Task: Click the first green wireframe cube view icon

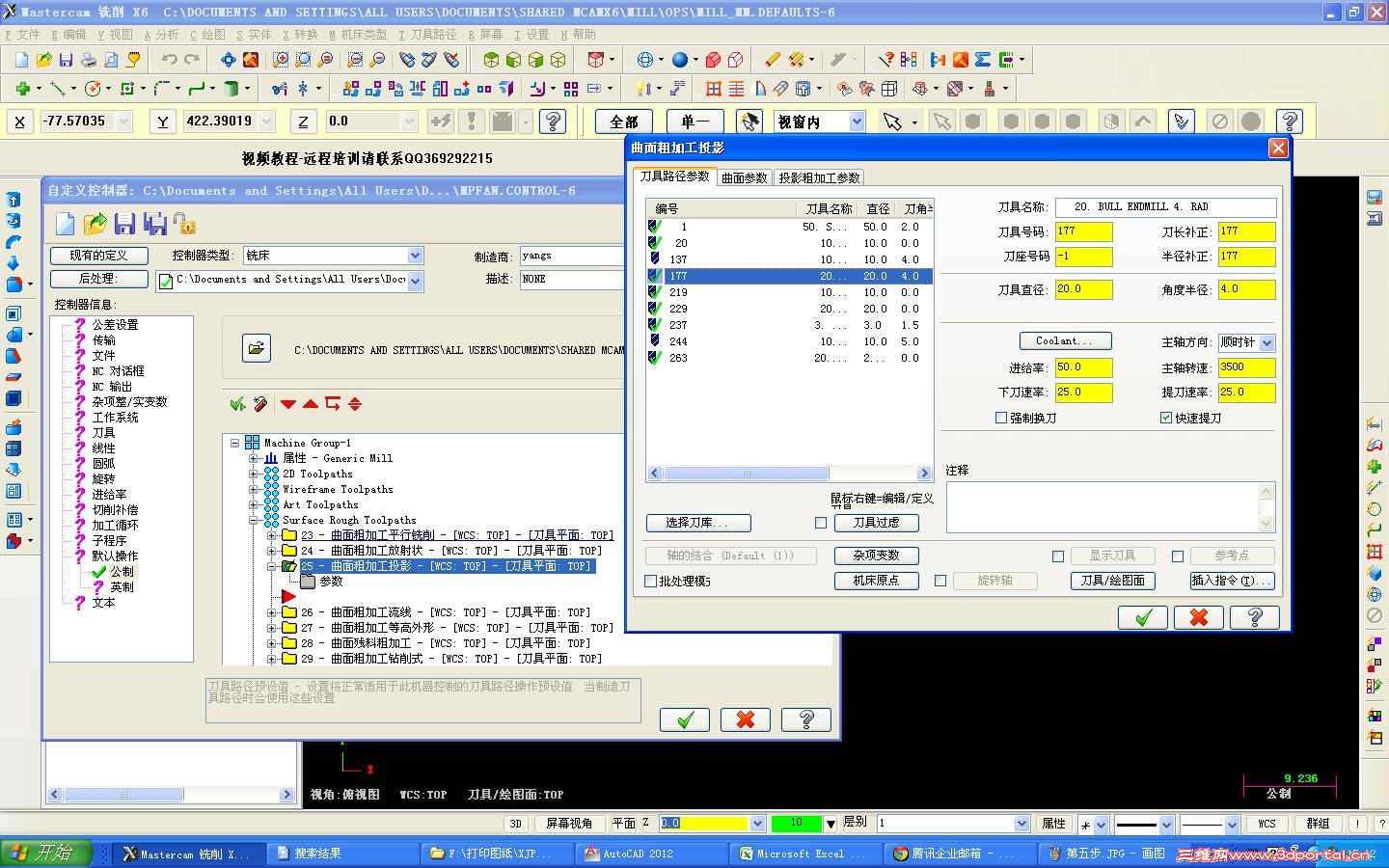Action: (491, 60)
